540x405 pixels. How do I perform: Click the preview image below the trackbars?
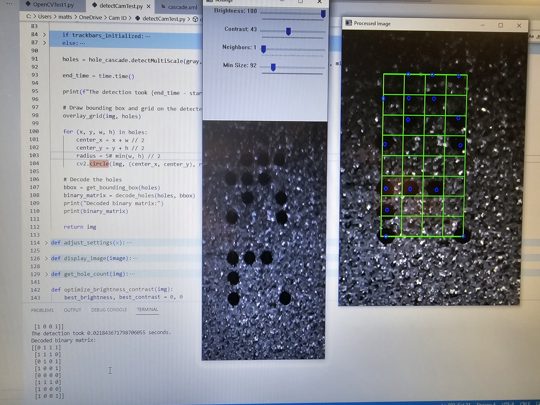click(x=264, y=240)
